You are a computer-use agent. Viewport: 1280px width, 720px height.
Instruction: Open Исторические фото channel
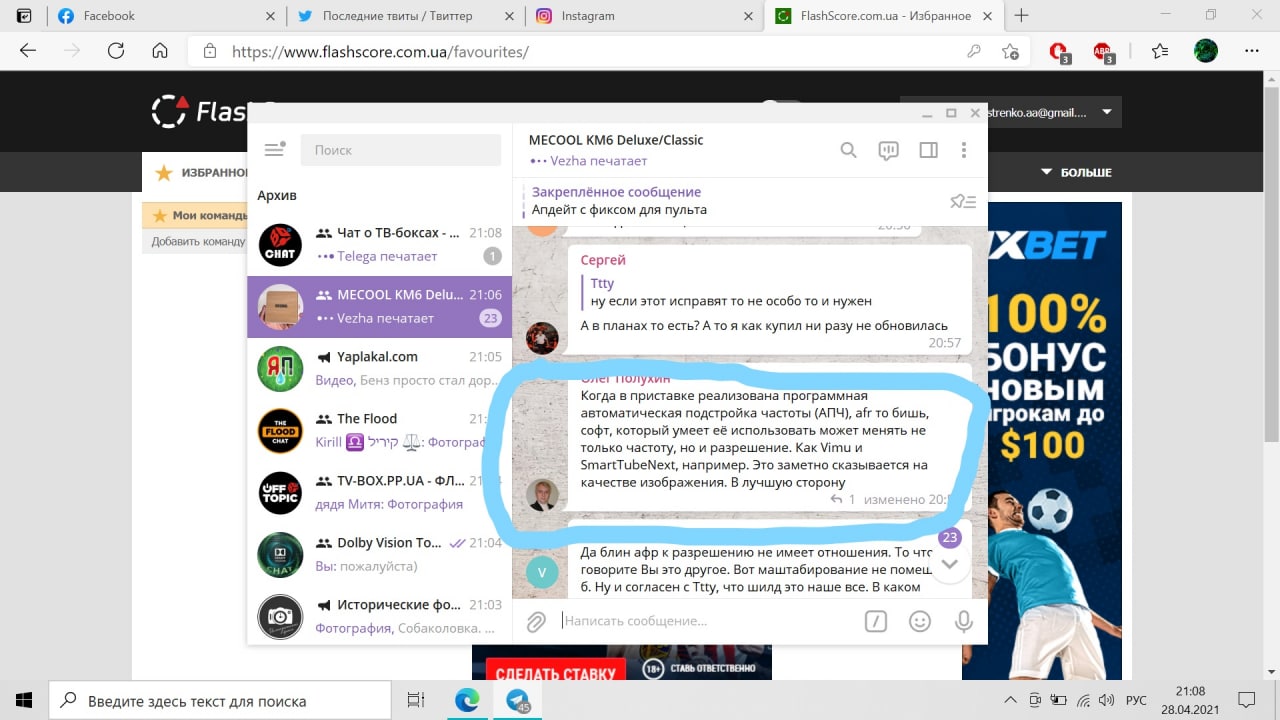click(x=380, y=616)
